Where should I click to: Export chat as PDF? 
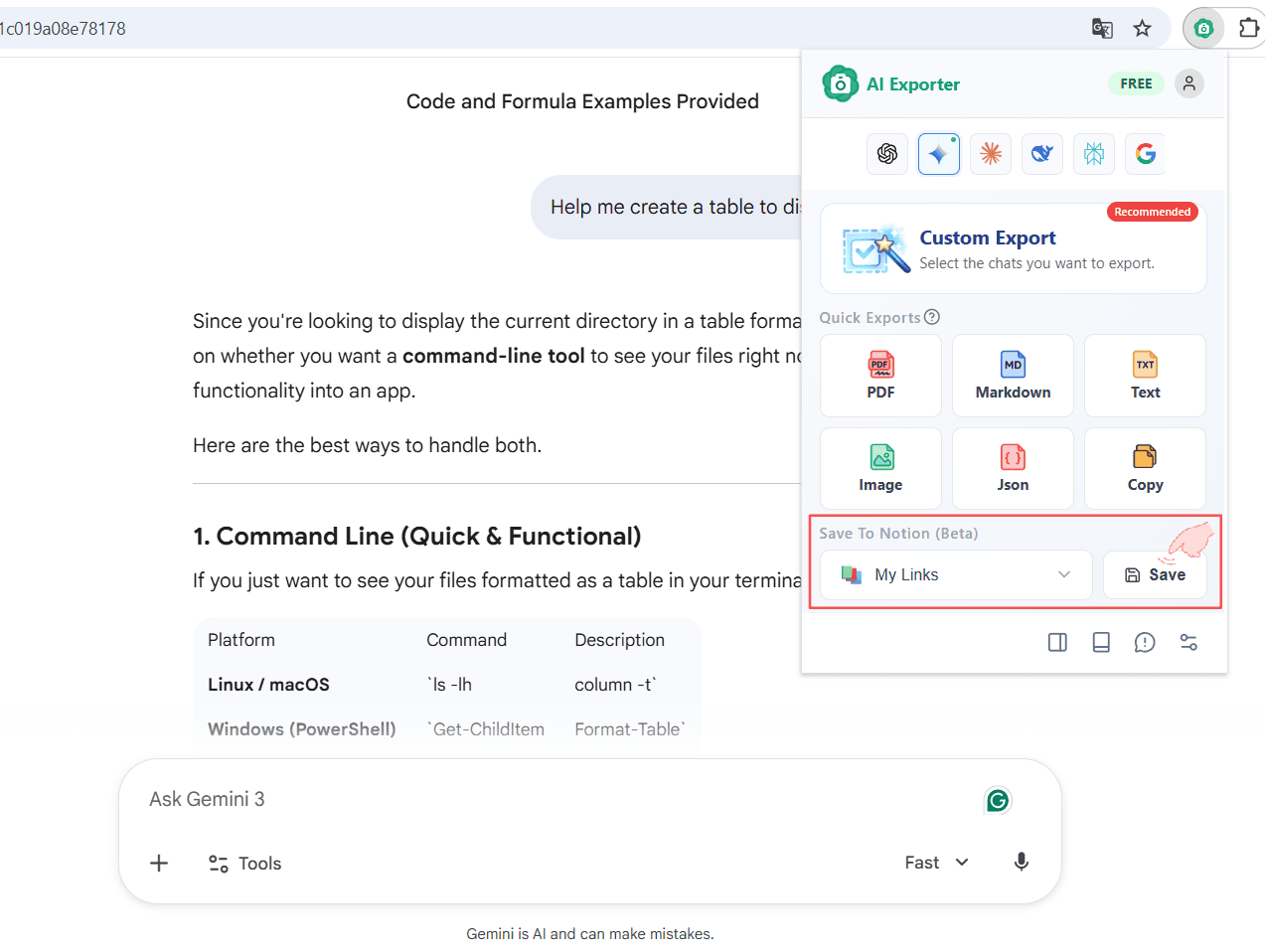coord(880,376)
